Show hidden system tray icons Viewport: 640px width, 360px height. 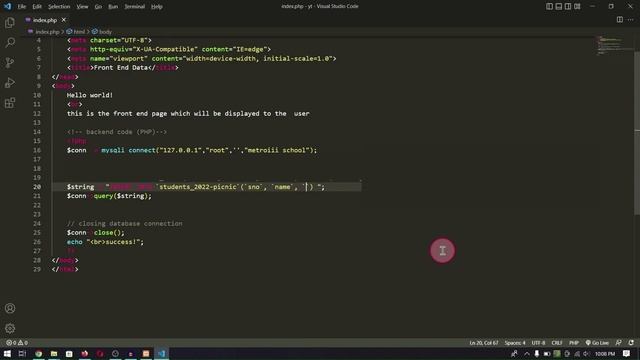point(527,354)
